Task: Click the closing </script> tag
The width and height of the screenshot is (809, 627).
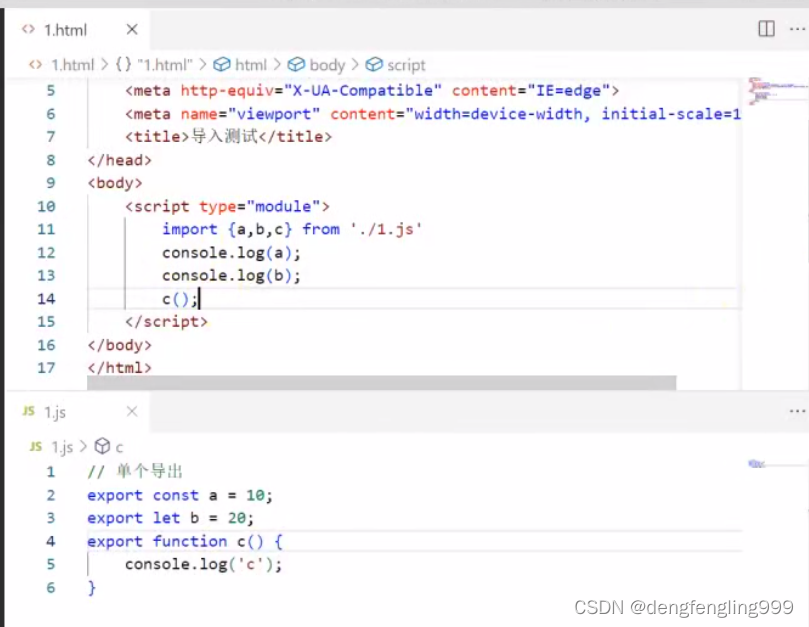Action: [x=166, y=322]
